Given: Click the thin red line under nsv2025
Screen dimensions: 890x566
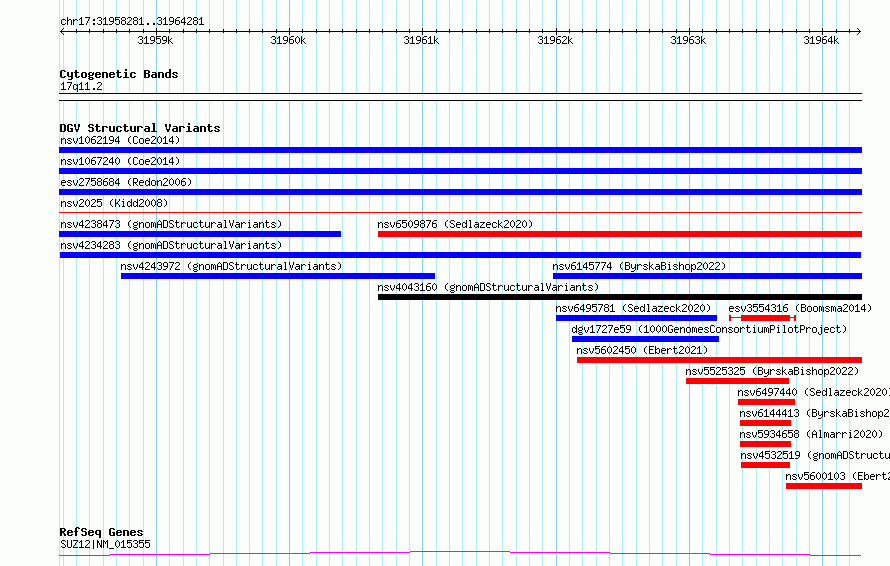Looking at the screenshot, I should pyautogui.click(x=460, y=213).
